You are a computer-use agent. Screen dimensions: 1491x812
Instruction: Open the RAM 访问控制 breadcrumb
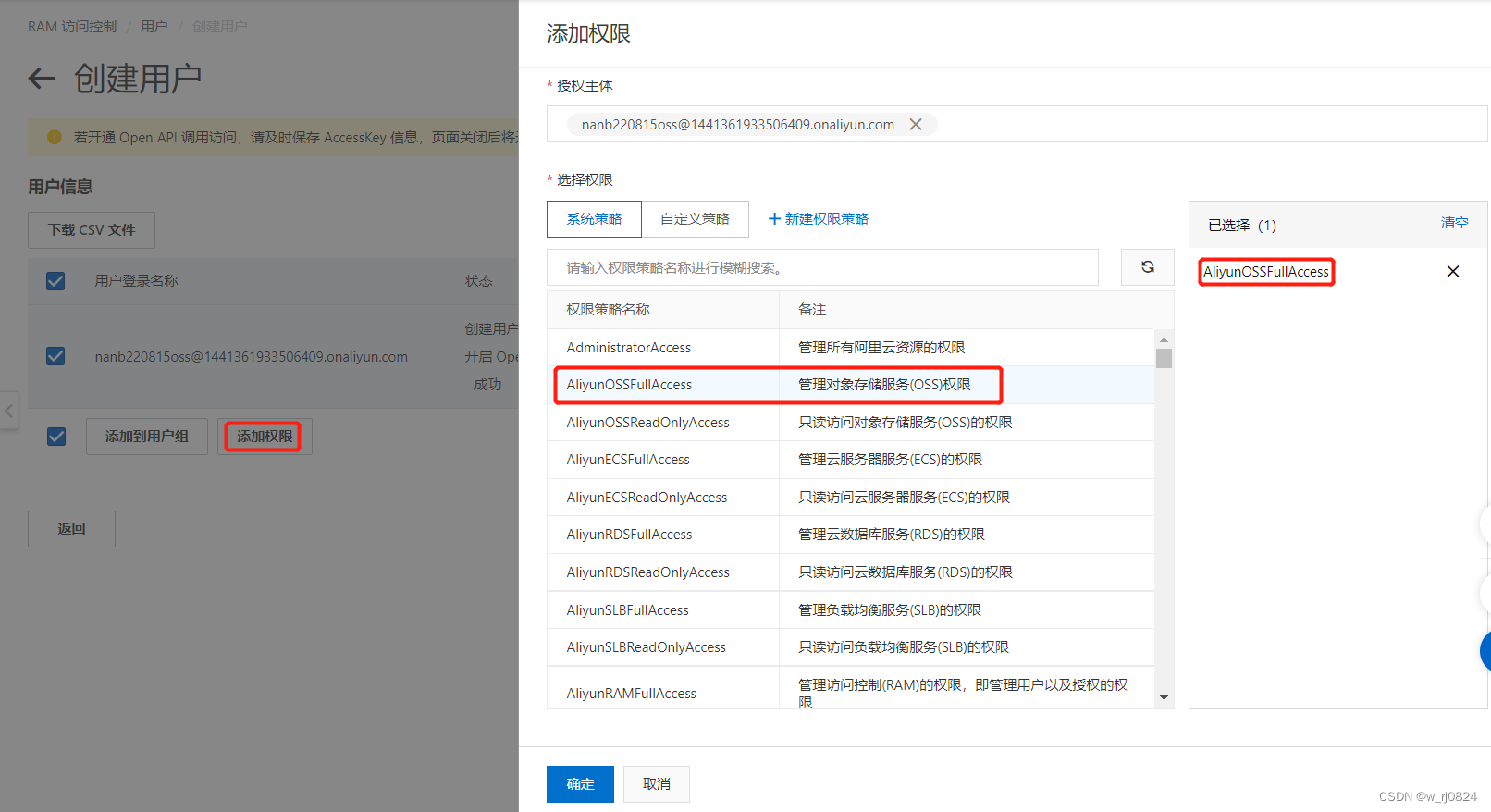72,27
